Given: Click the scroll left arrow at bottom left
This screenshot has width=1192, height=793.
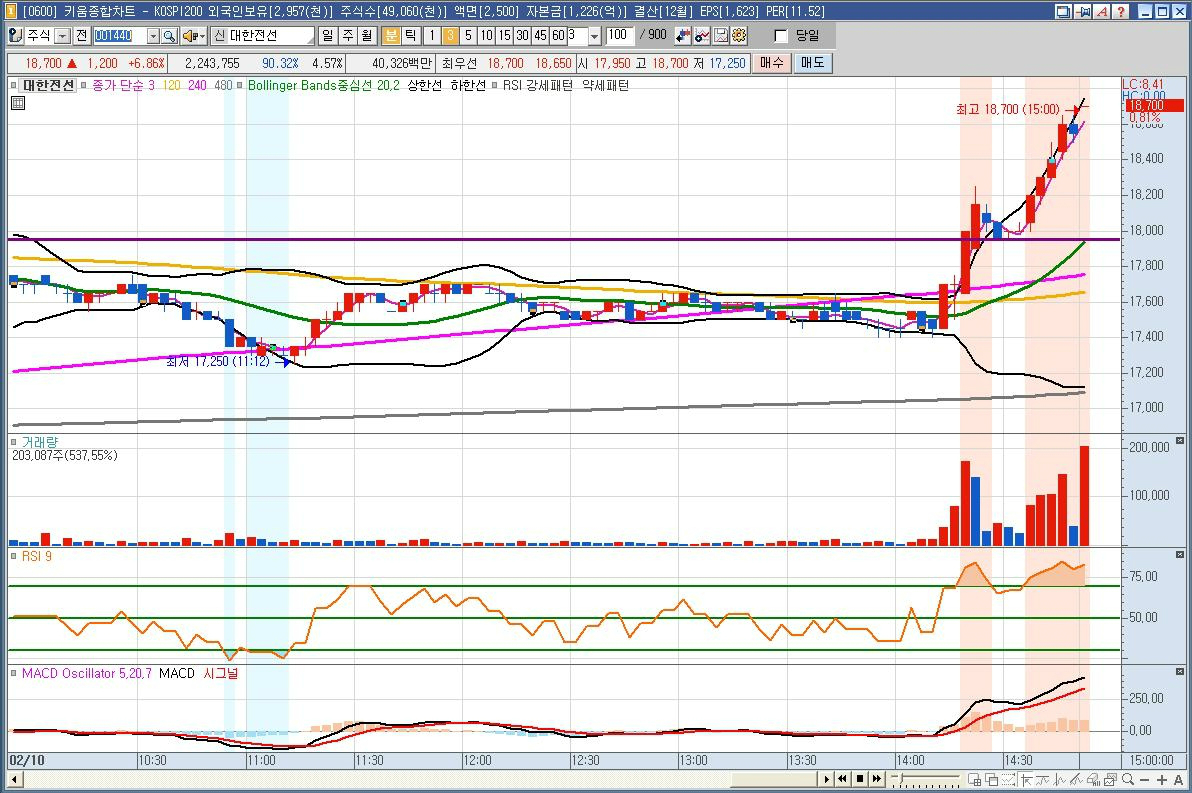Looking at the screenshot, I should [14, 779].
